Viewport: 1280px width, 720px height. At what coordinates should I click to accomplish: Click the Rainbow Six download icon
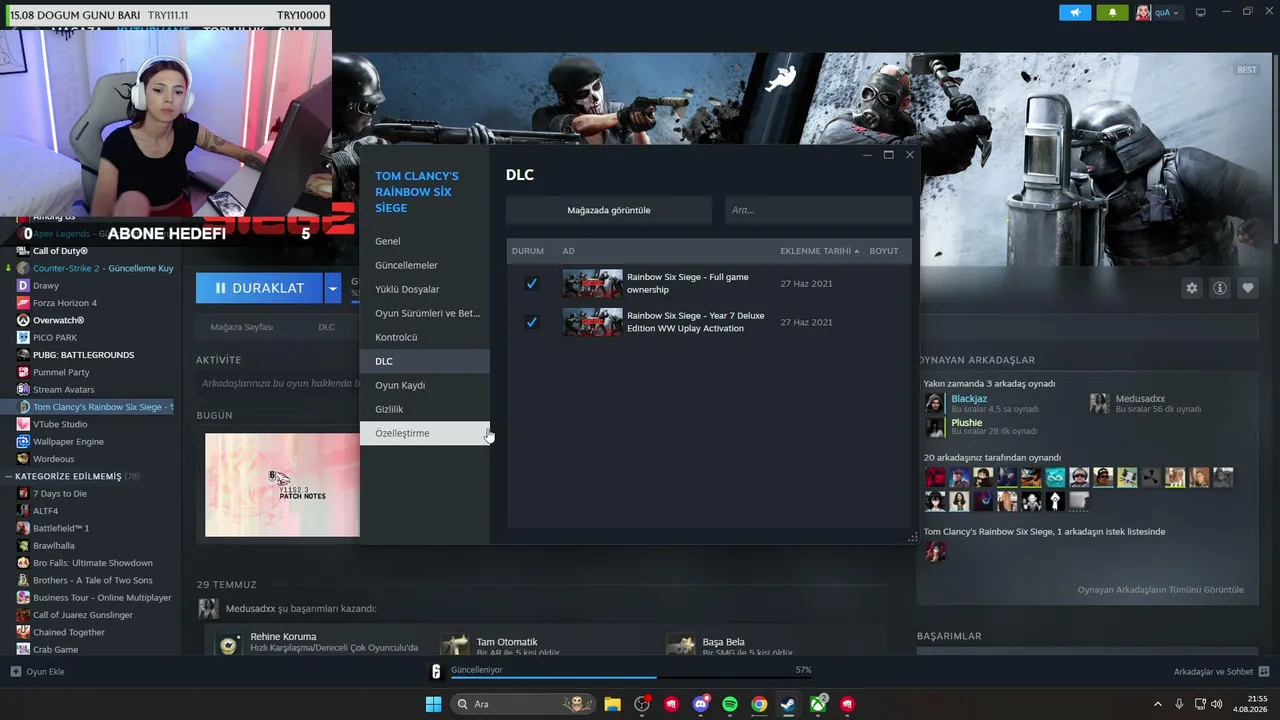click(436, 671)
